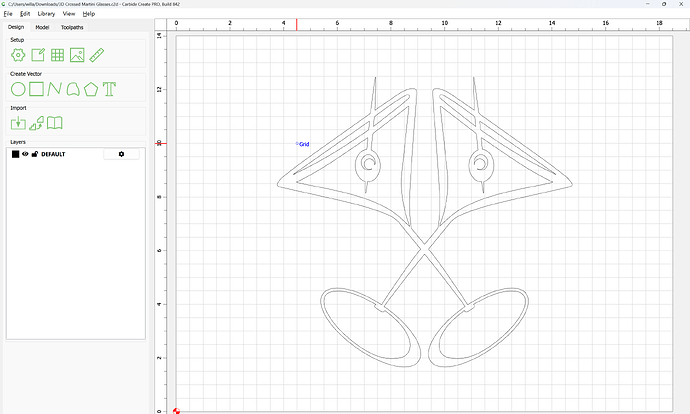This screenshot has height=414, width=690.
Task: Select the Polyline curve tool
Action: pyautogui.click(x=54, y=89)
